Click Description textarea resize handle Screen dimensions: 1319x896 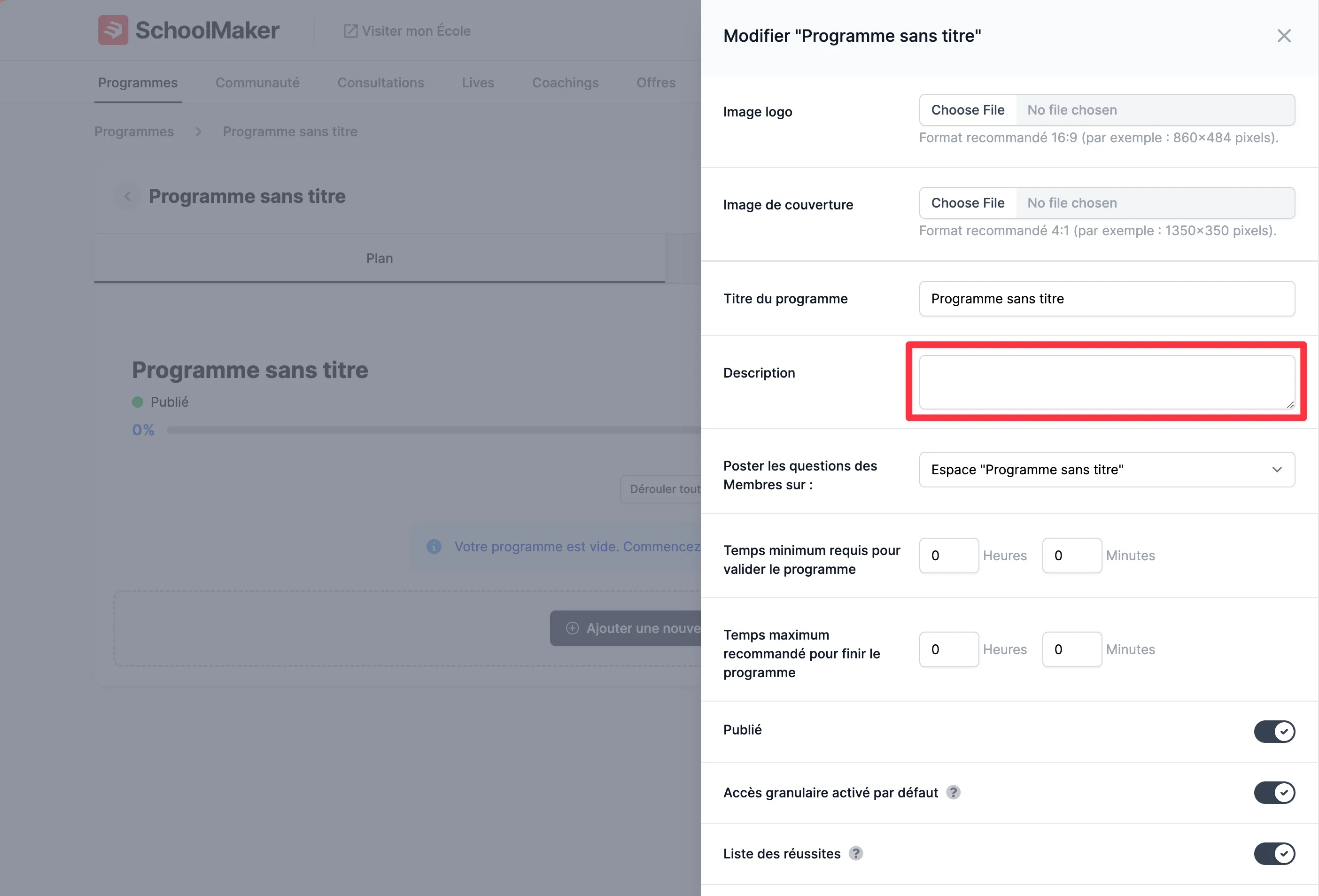coord(1290,405)
